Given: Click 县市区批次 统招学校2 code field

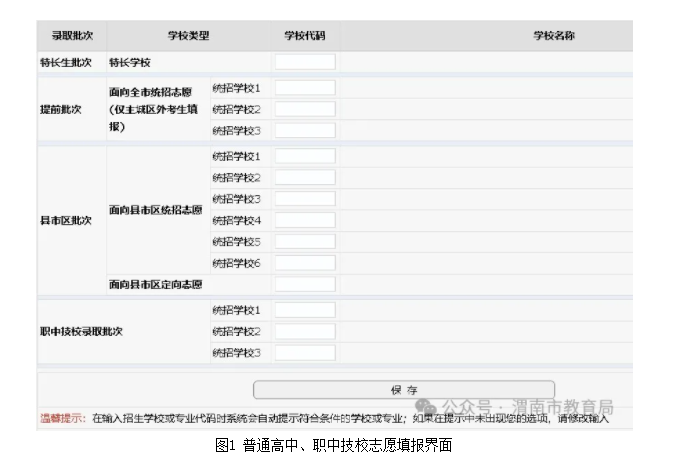Looking at the screenshot, I should click(305, 178).
